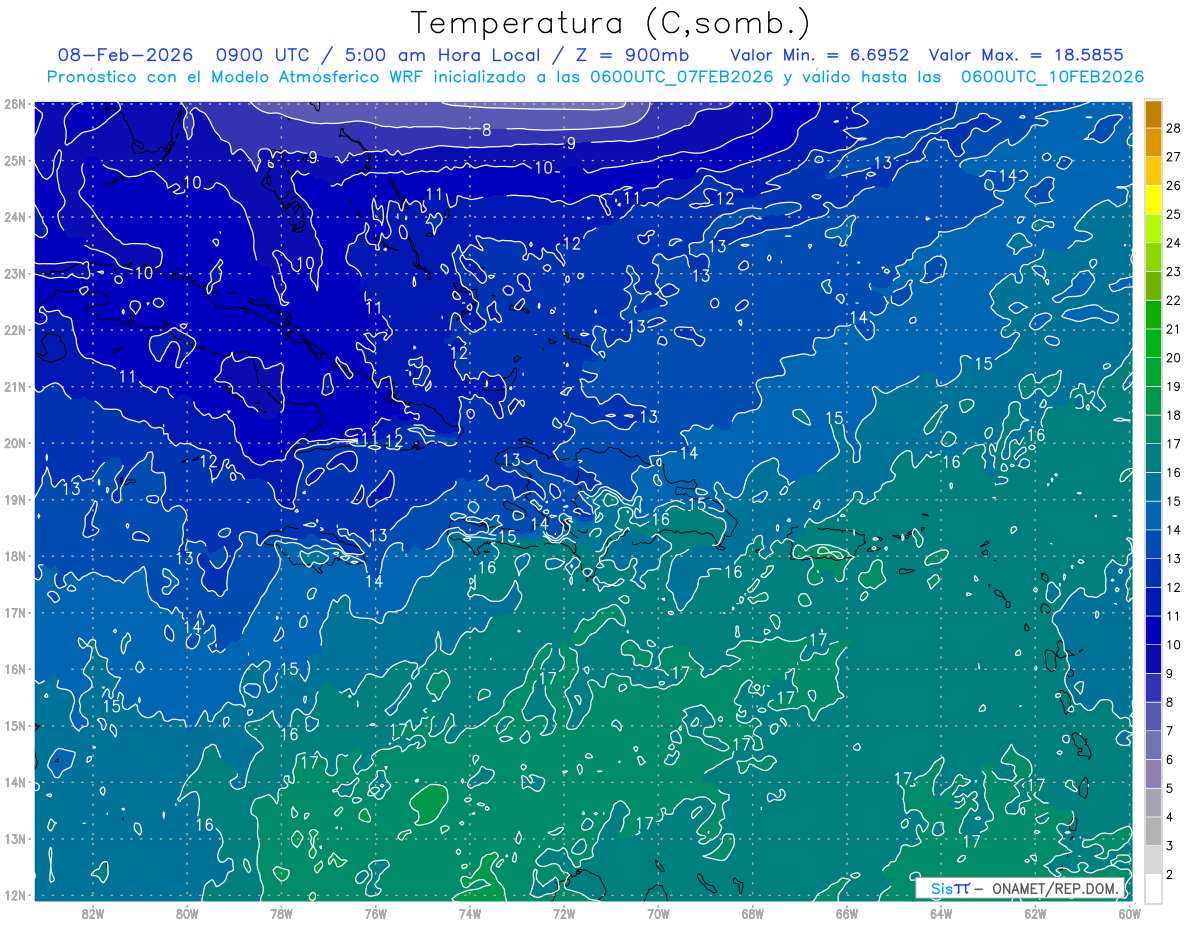Click the color bar label '19'
This screenshot has height=927, width=1200.
click(1174, 386)
